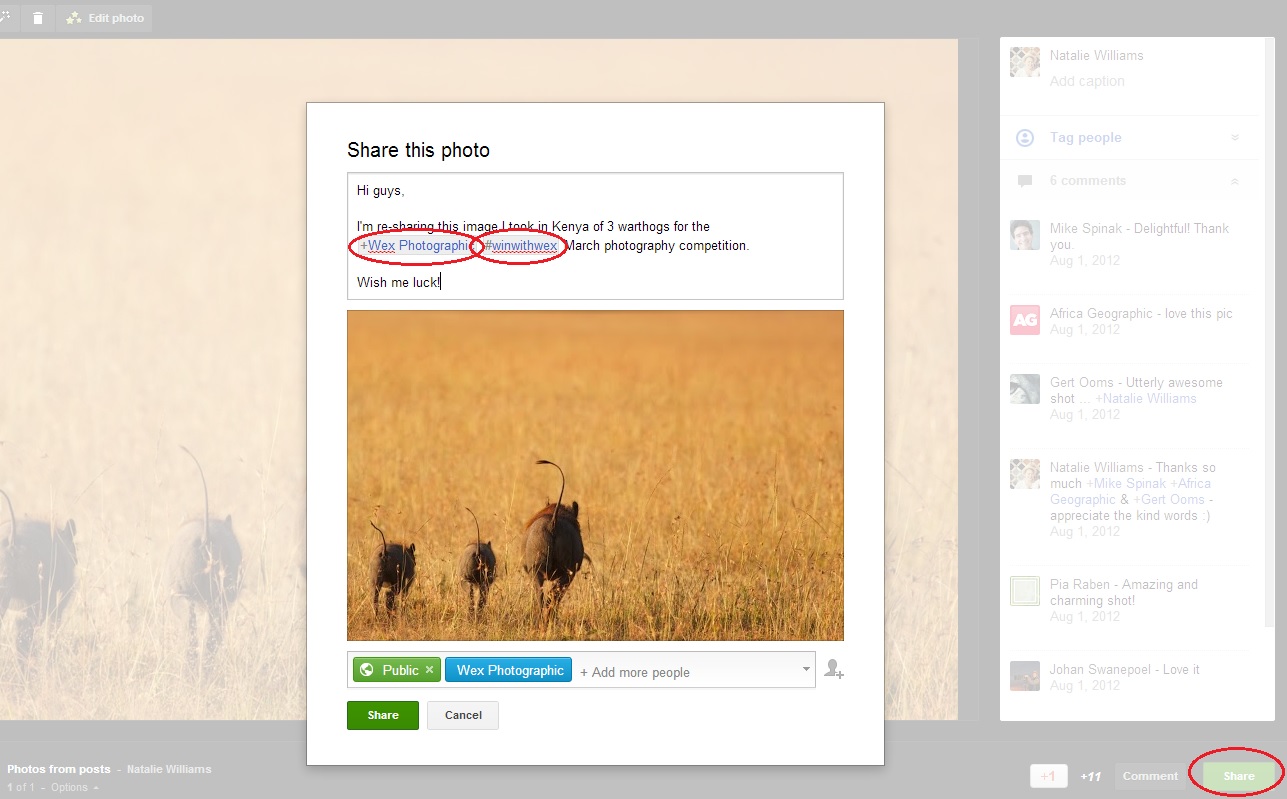Click Natalie Williams' avatar beside her thanks comment
The width and height of the screenshot is (1287, 799).
click(x=1025, y=474)
